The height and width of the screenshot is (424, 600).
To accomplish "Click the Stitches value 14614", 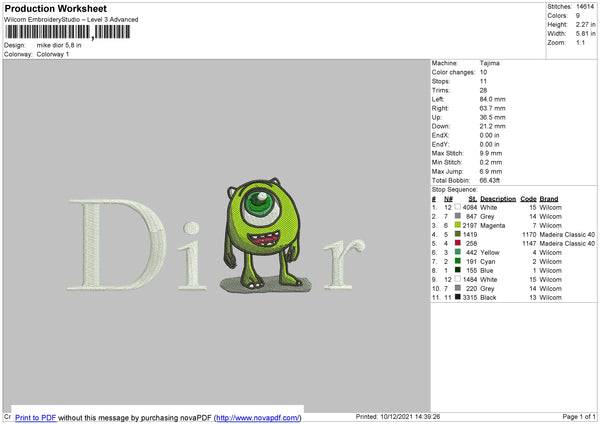I will [x=585, y=7].
